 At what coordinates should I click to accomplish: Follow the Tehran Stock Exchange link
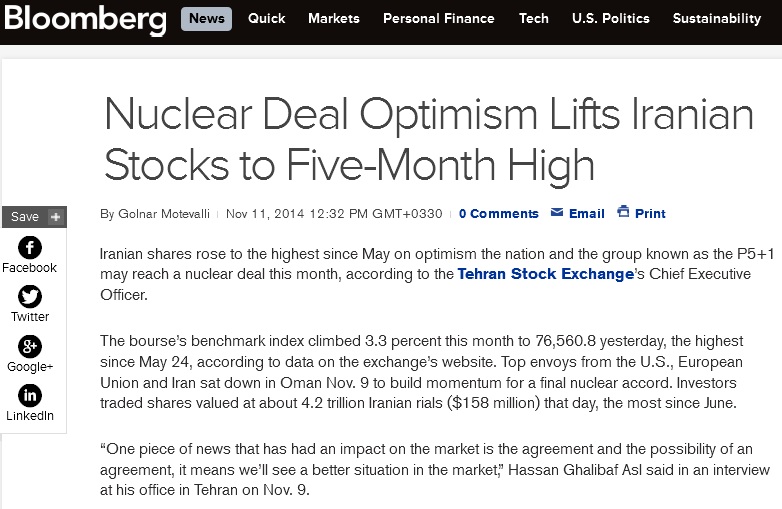tap(546, 274)
